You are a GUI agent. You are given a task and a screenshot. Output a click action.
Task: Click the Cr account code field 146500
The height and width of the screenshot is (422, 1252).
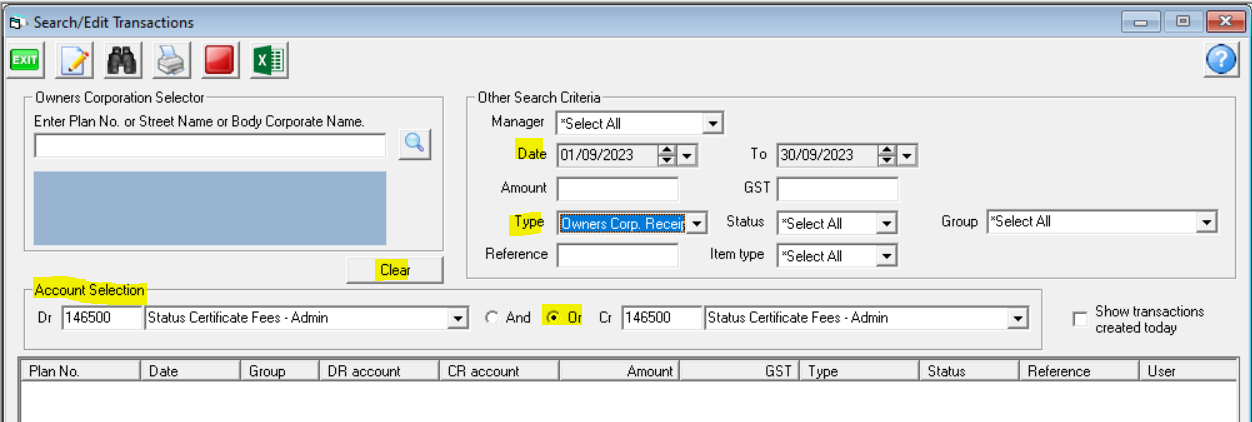click(660, 318)
